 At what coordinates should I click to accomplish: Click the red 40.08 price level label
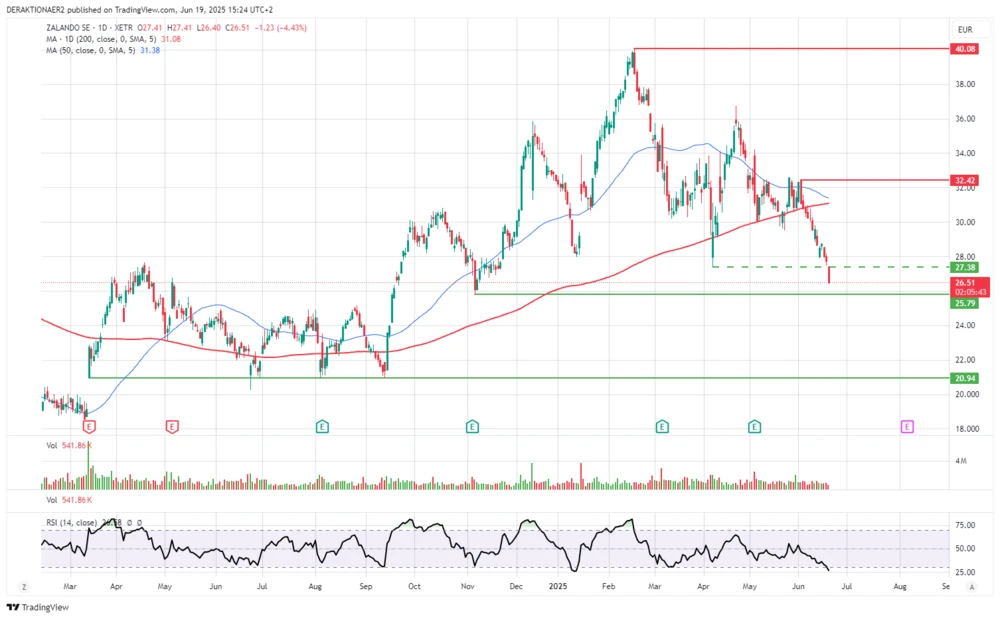[966, 48]
